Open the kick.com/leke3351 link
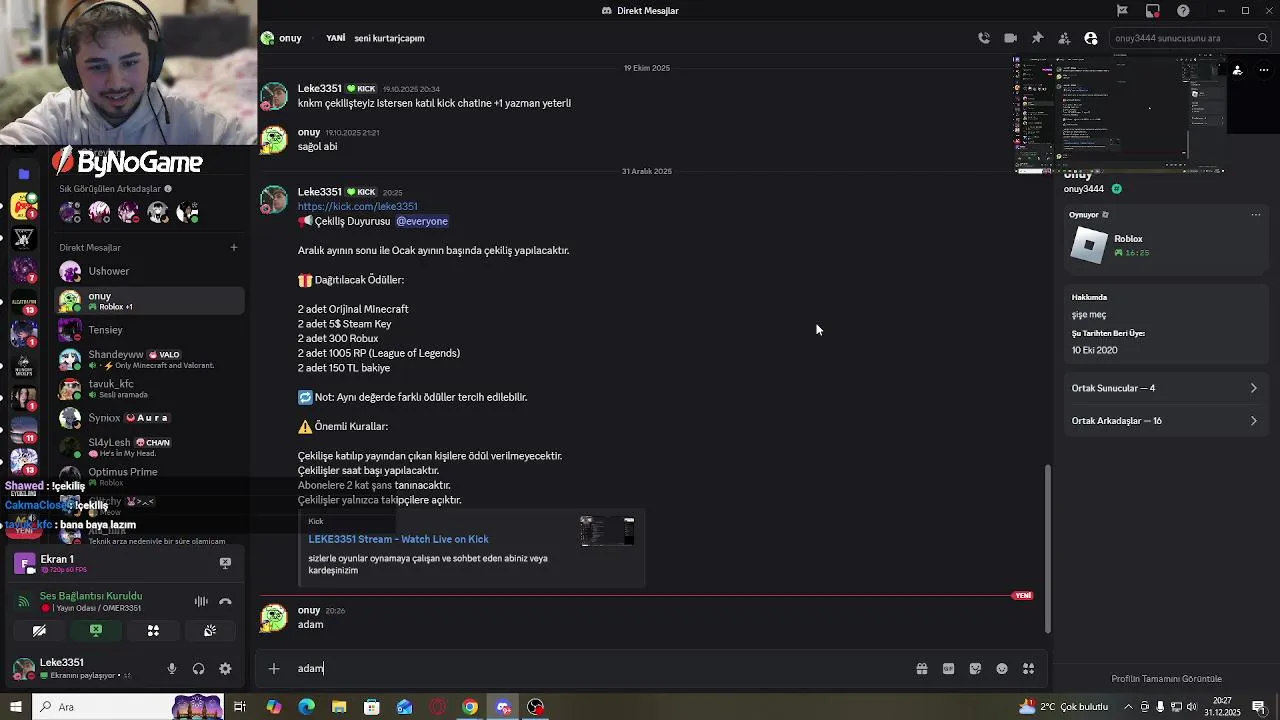This screenshot has width=1280, height=720. click(x=357, y=206)
